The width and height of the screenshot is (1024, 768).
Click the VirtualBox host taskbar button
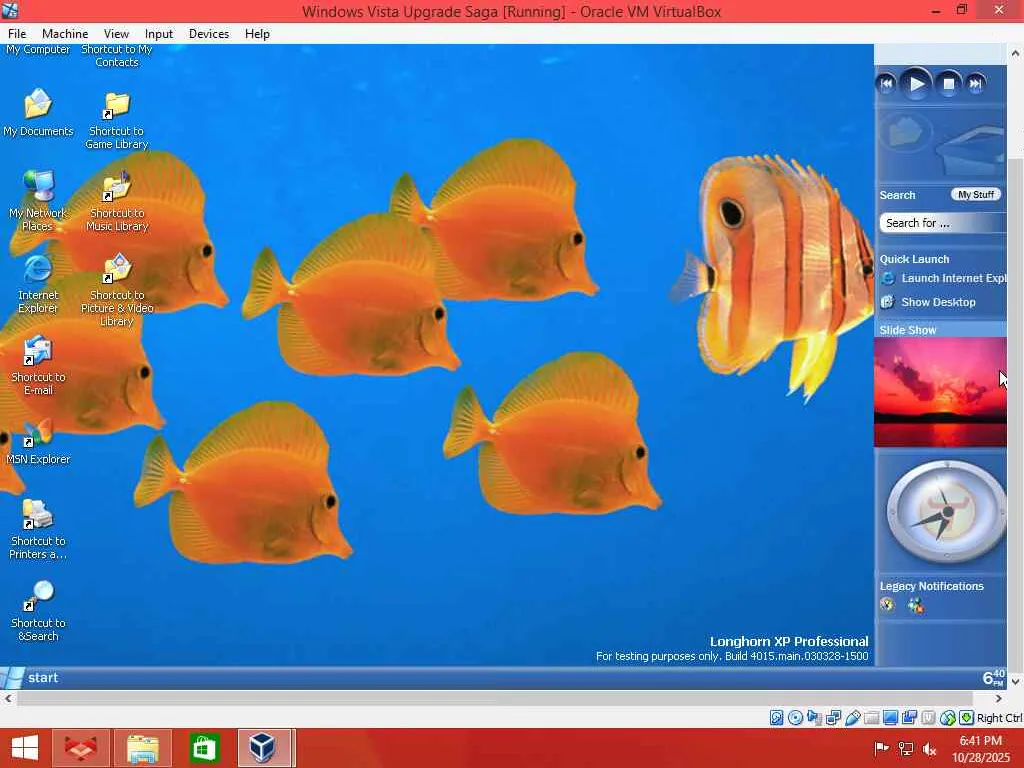(x=264, y=748)
